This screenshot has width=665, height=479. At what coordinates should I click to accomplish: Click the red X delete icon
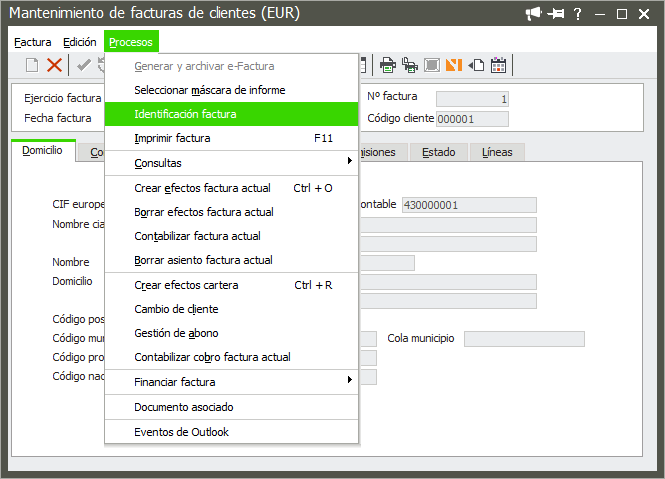point(54,65)
